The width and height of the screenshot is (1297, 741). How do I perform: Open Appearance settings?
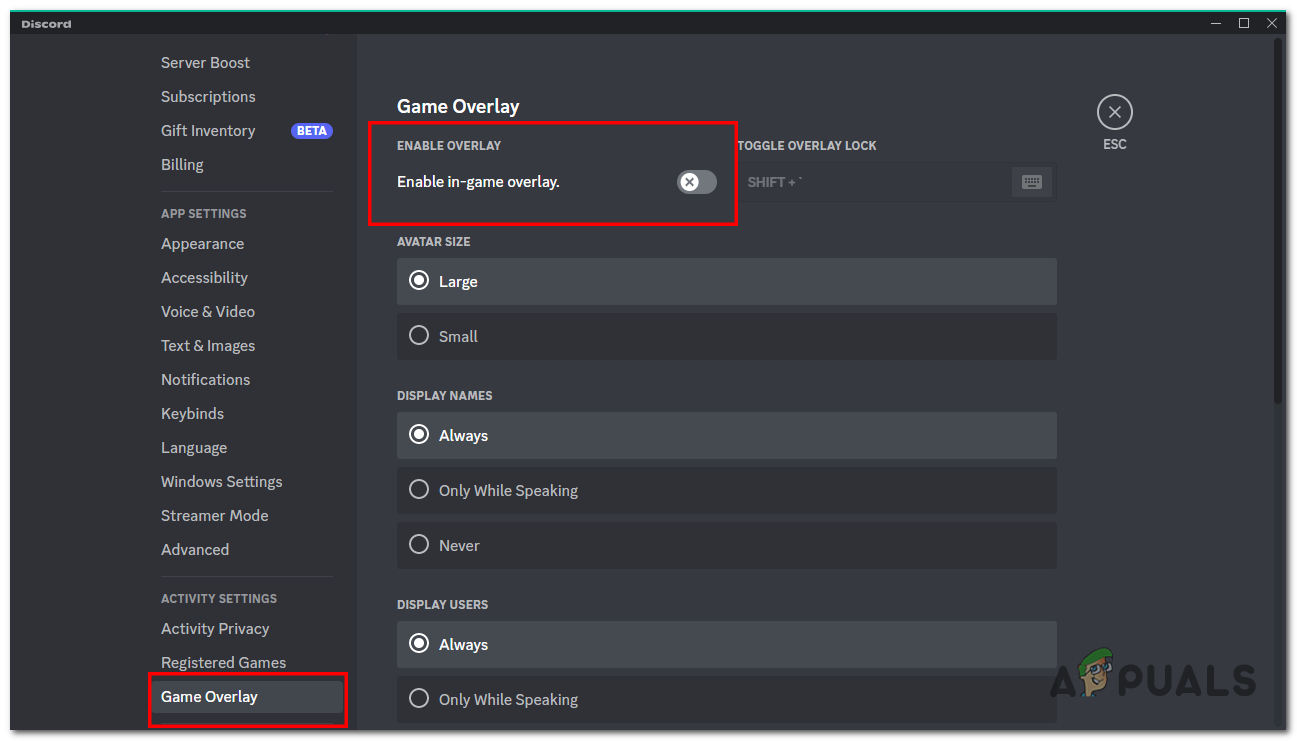[202, 243]
